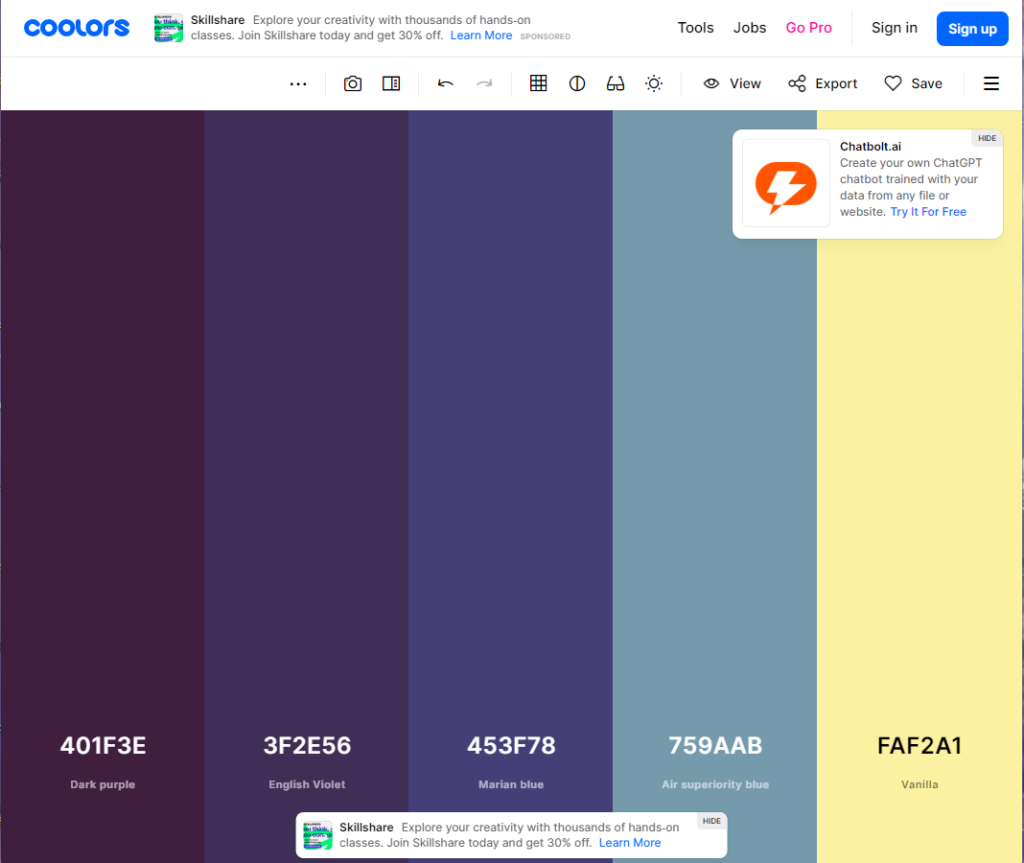Screen dimensions: 1024x863
Task: Click the Go Pro link
Action: pyautogui.click(x=808, y=28)
